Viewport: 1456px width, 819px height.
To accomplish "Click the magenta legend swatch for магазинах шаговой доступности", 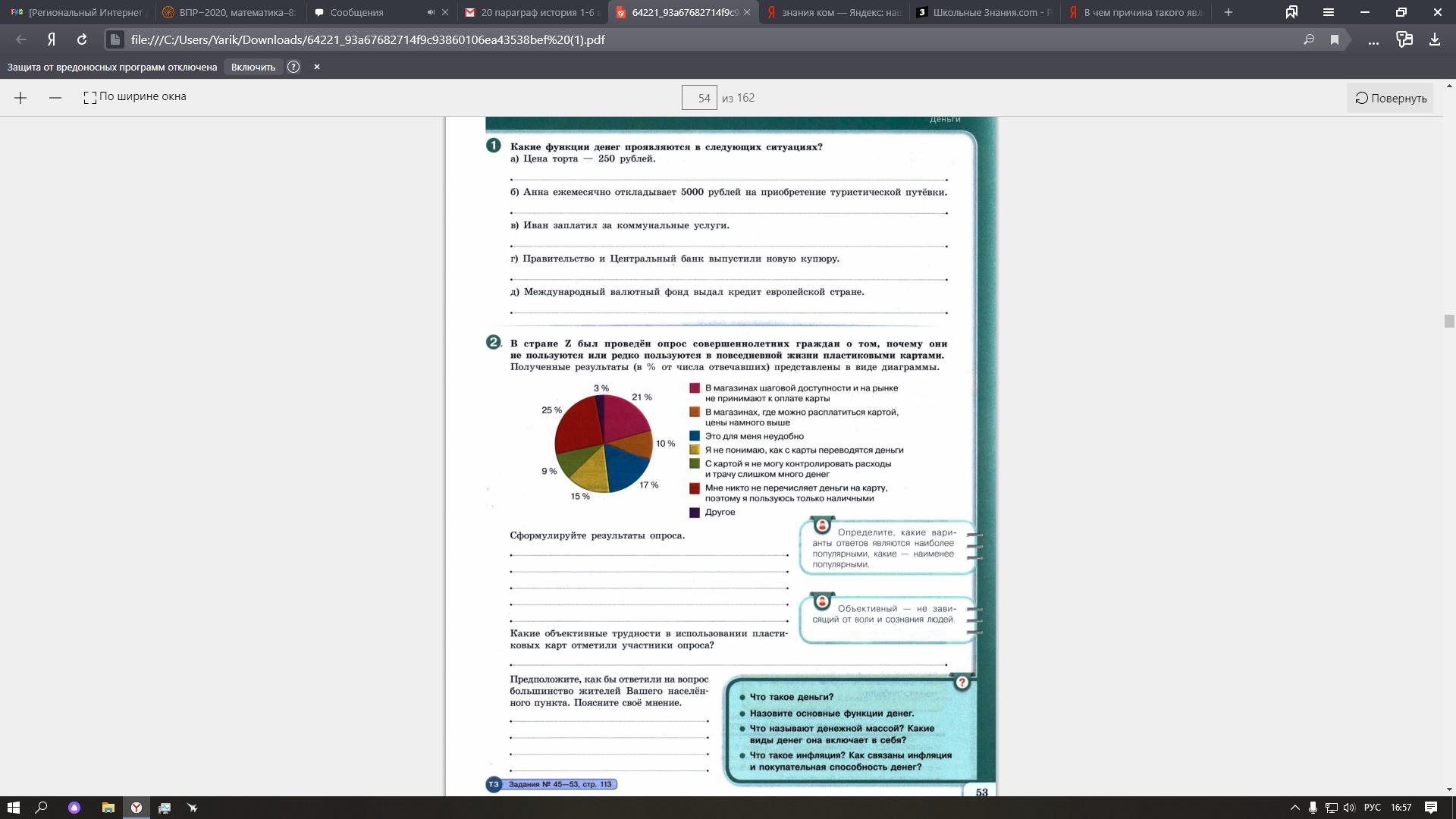I will (694, 388).
